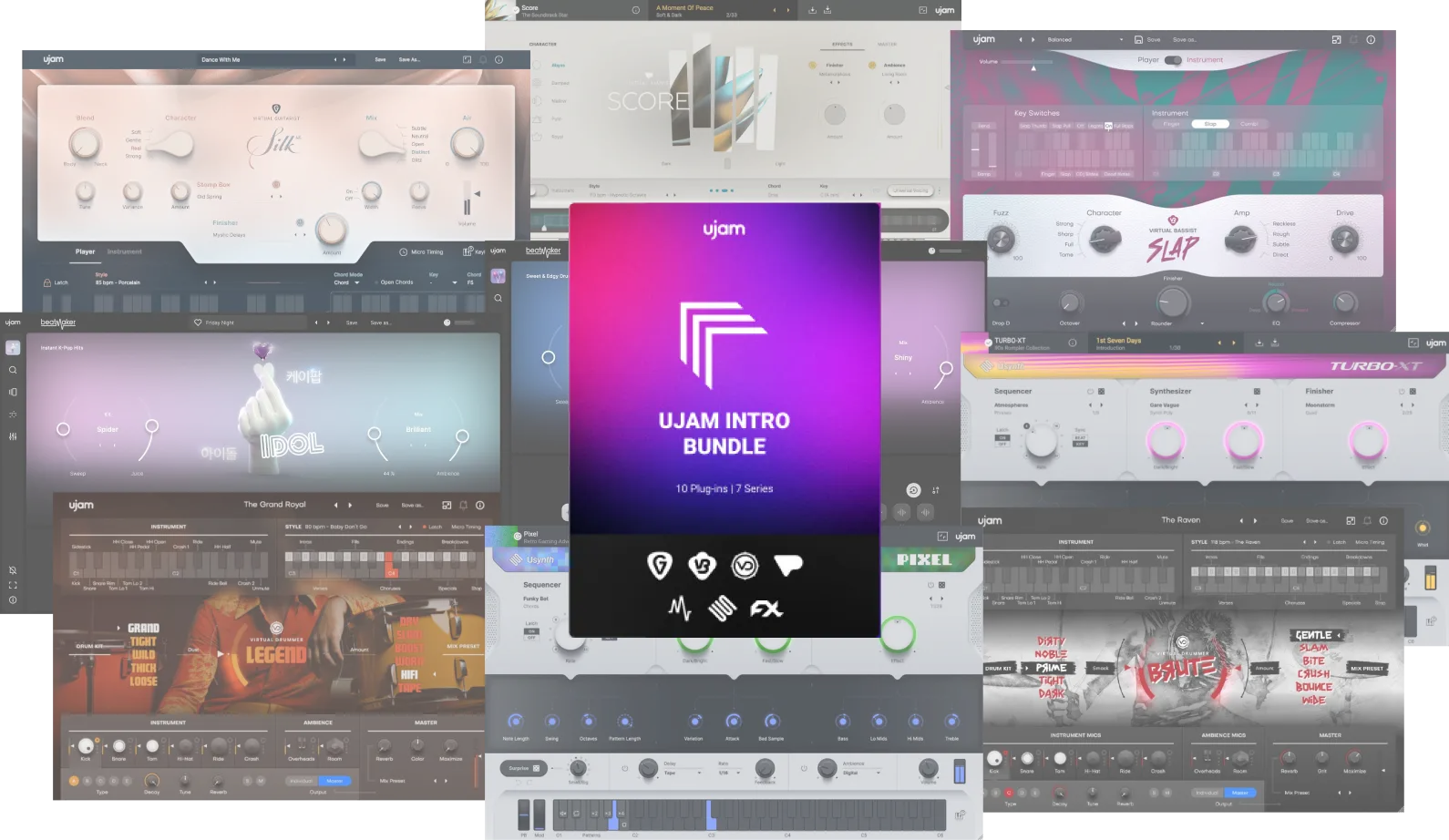This screenshot has height=840, width=1449.
Task: Click Save in The Grand Royal header
Action: pos(383,505)
